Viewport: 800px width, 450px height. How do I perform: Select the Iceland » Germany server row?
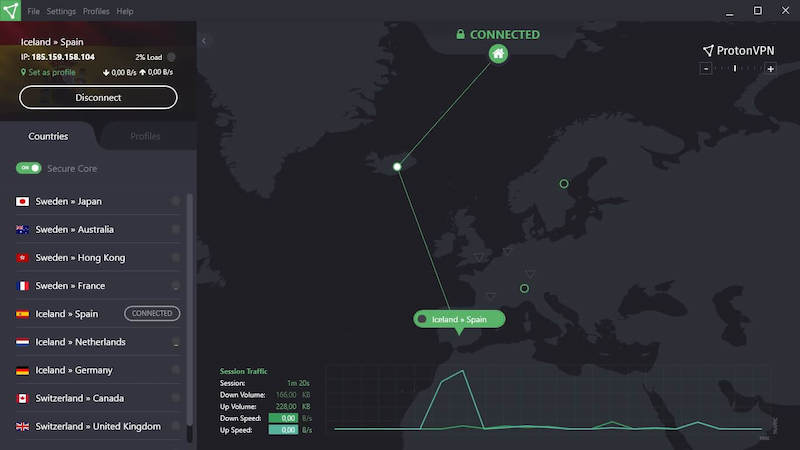pos(98,370)
